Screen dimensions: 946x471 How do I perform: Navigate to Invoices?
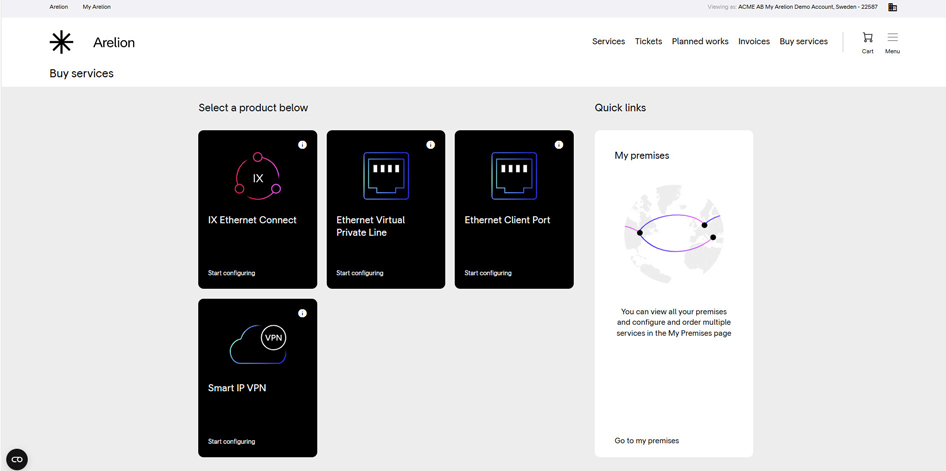(x=754, y=42)
